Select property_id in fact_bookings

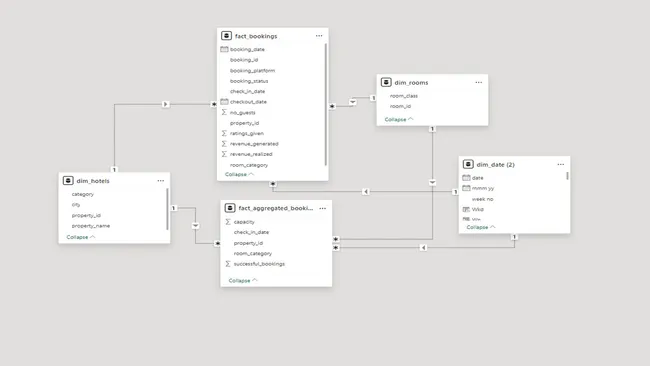(245, 123)
